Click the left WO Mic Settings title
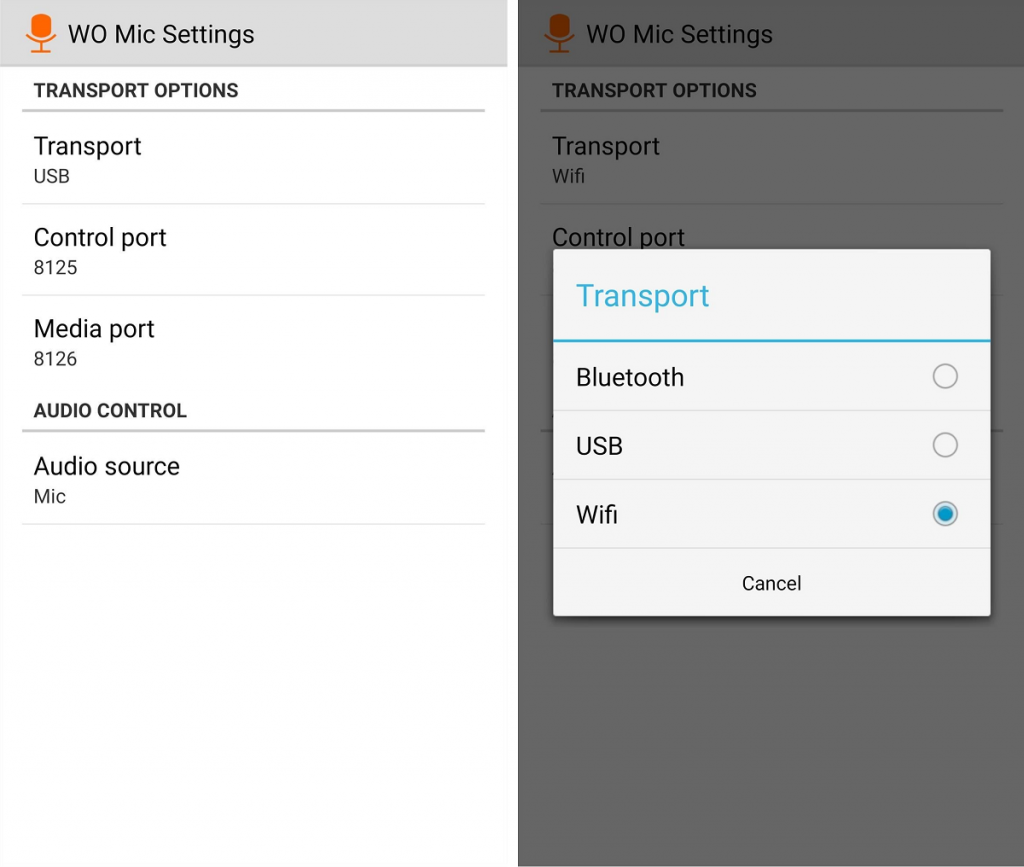 pyautogui.click(x=161, y=34)
